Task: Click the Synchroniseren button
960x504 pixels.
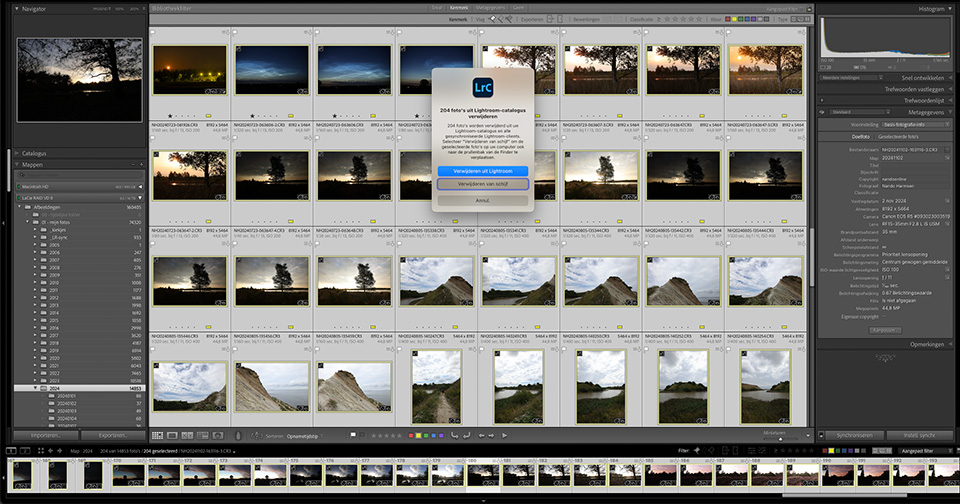Action: 855,435
